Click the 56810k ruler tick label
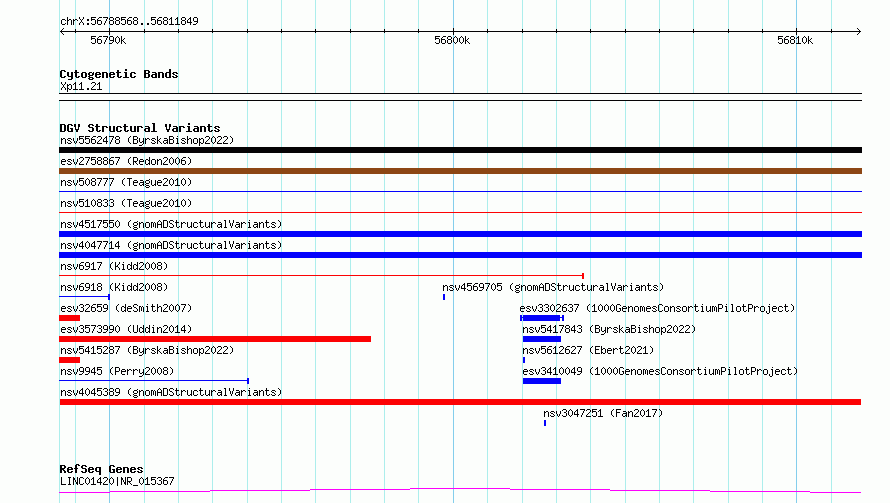 click(x=795, y=40)
